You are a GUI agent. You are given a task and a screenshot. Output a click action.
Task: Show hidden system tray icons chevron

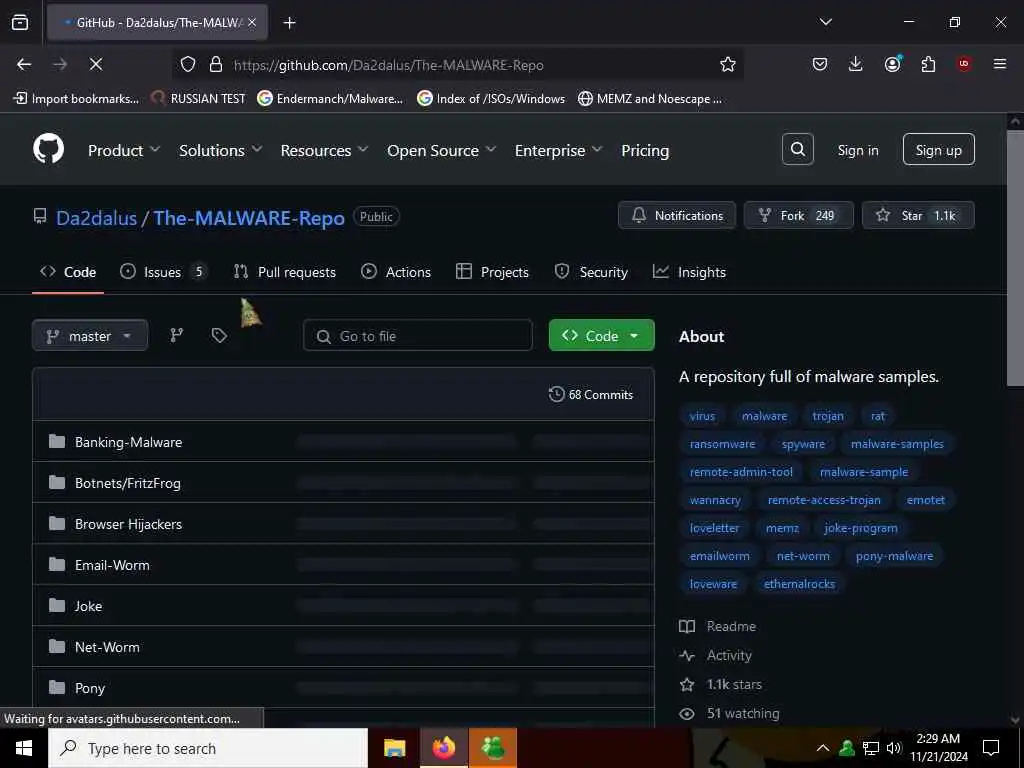[x=823, y=748]
